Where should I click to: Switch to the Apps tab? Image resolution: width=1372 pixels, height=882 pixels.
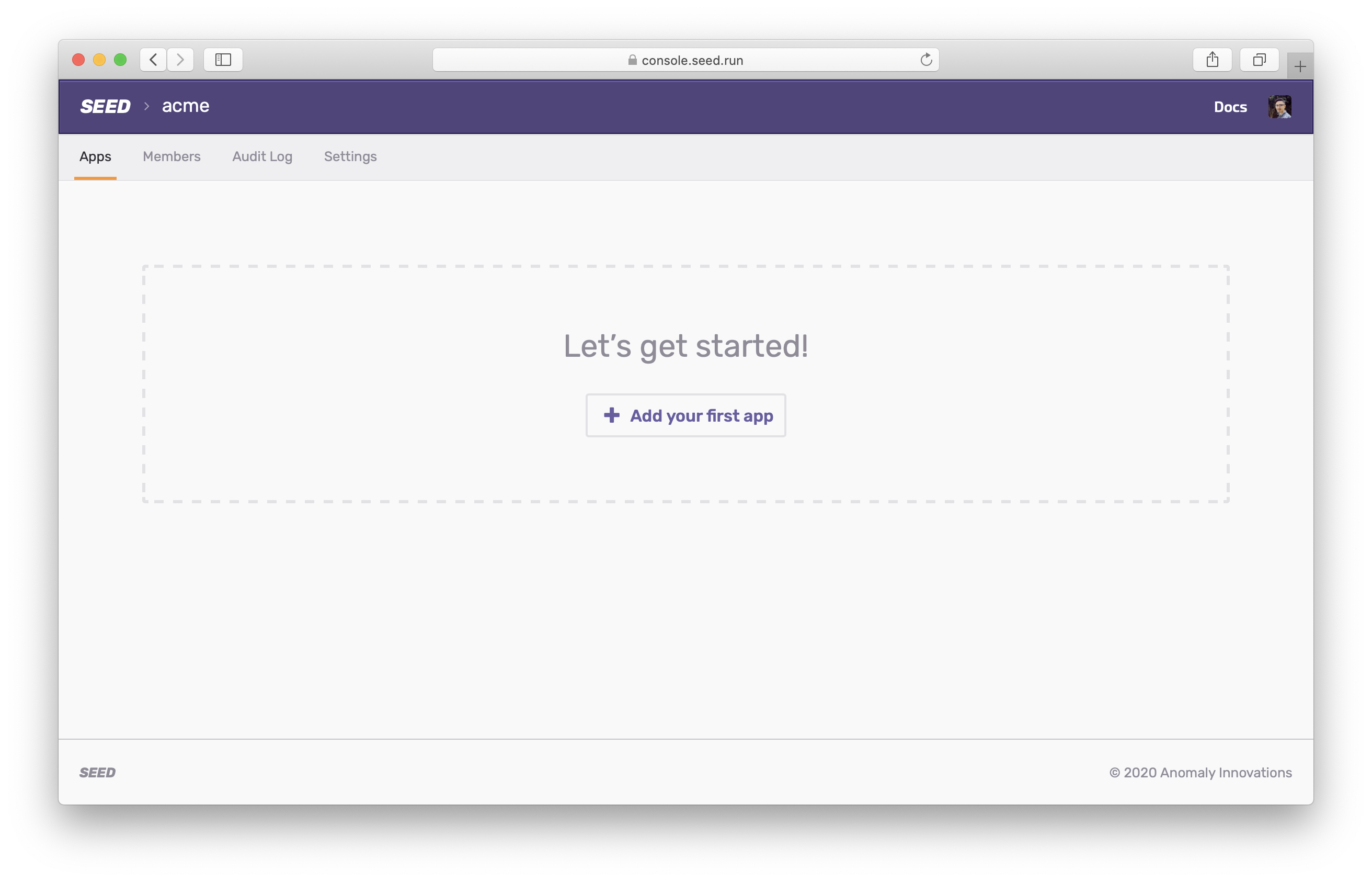tap(95, 156)
